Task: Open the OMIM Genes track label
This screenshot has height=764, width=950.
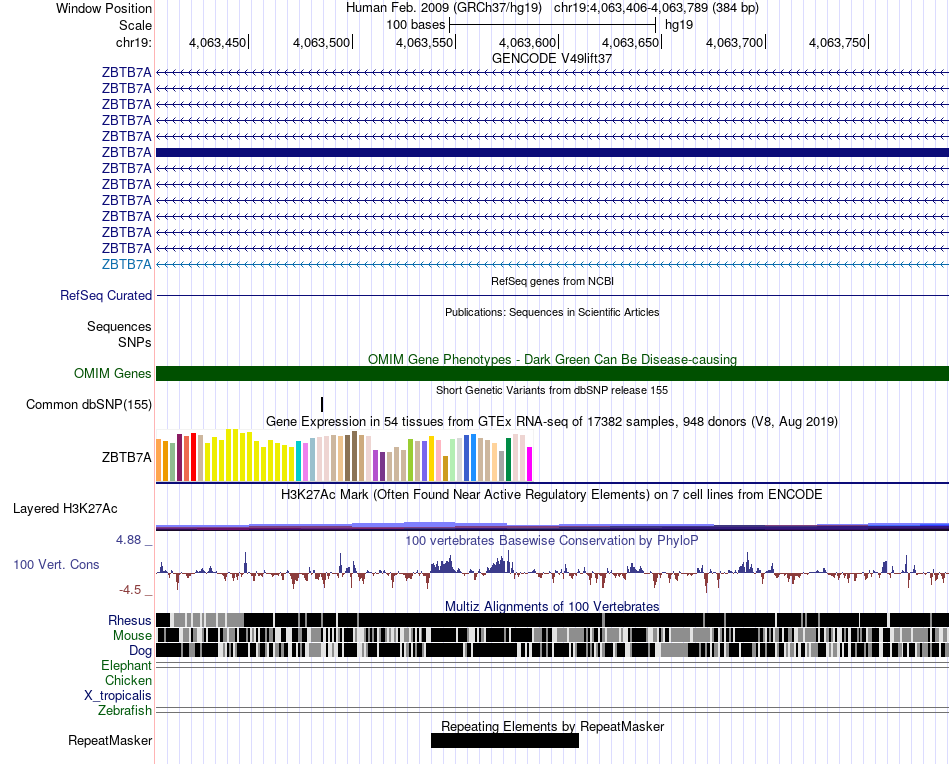Action: [x=112, y=374]
